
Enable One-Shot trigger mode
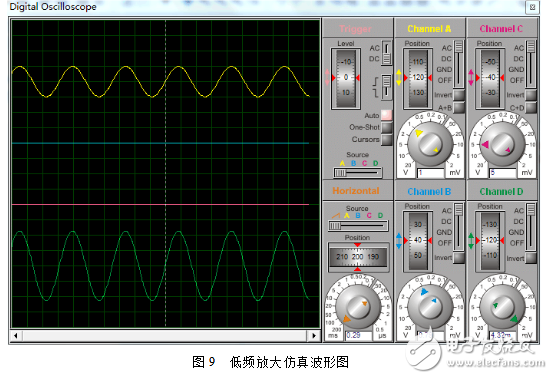pyautogui.click(x=387, y=127)
